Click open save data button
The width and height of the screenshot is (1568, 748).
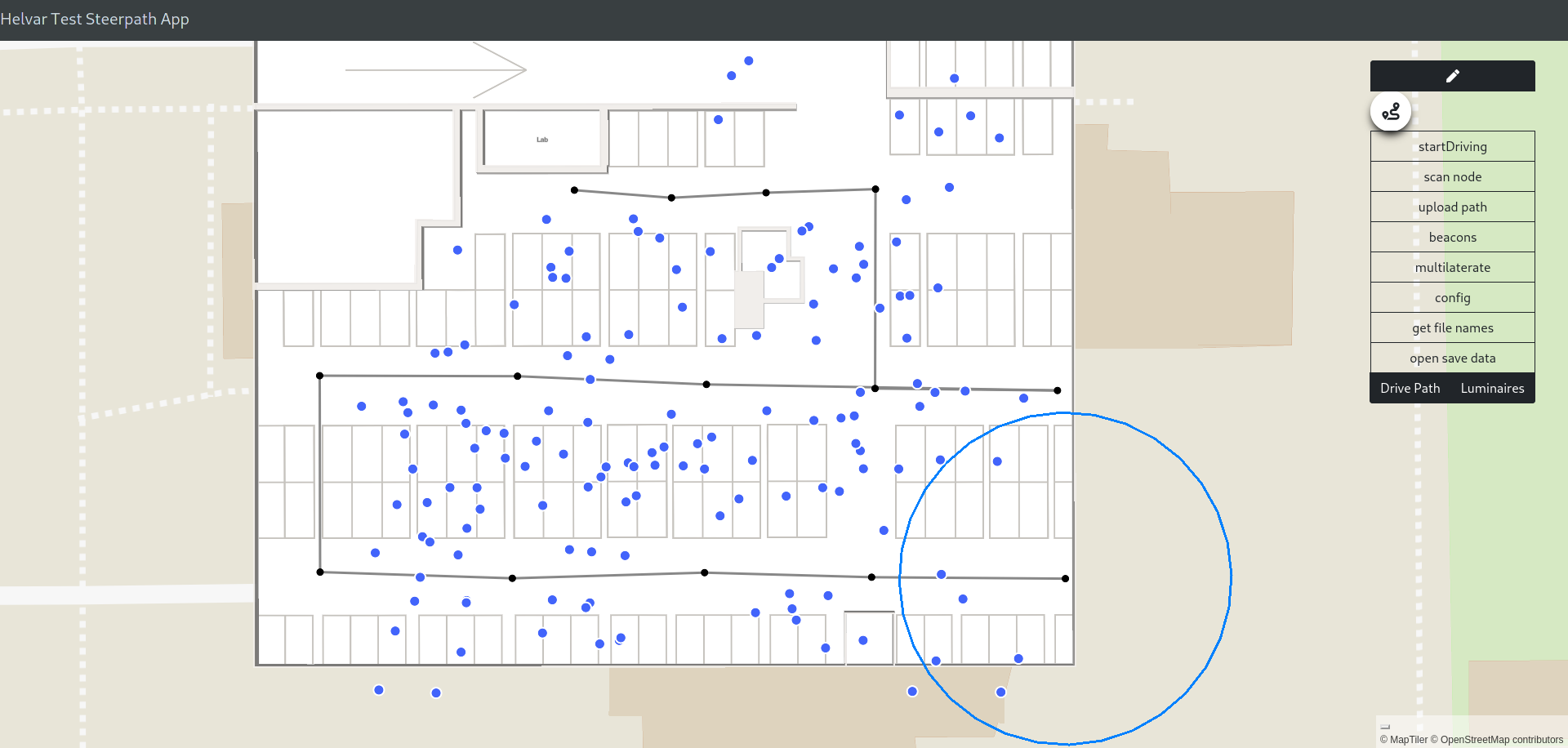click(1452, 358)
